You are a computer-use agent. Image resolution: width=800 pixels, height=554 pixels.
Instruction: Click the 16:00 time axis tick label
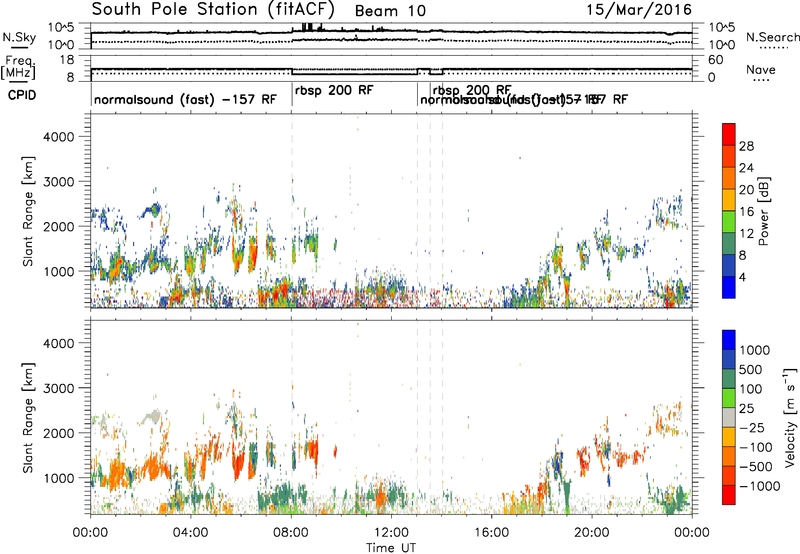pos(491,533)
